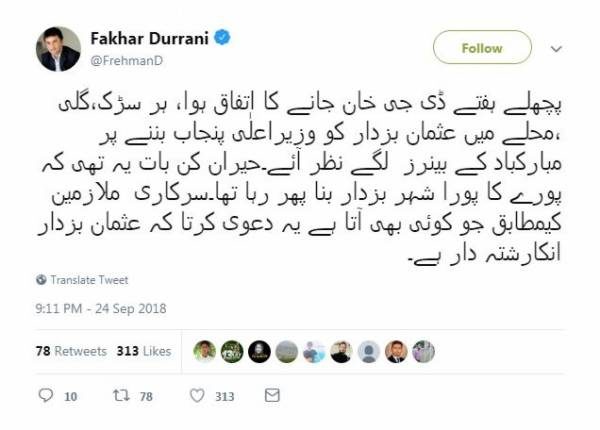Open the @FrehmanD handle link
The image size is (600, 430).
click(x=127, y=60)
